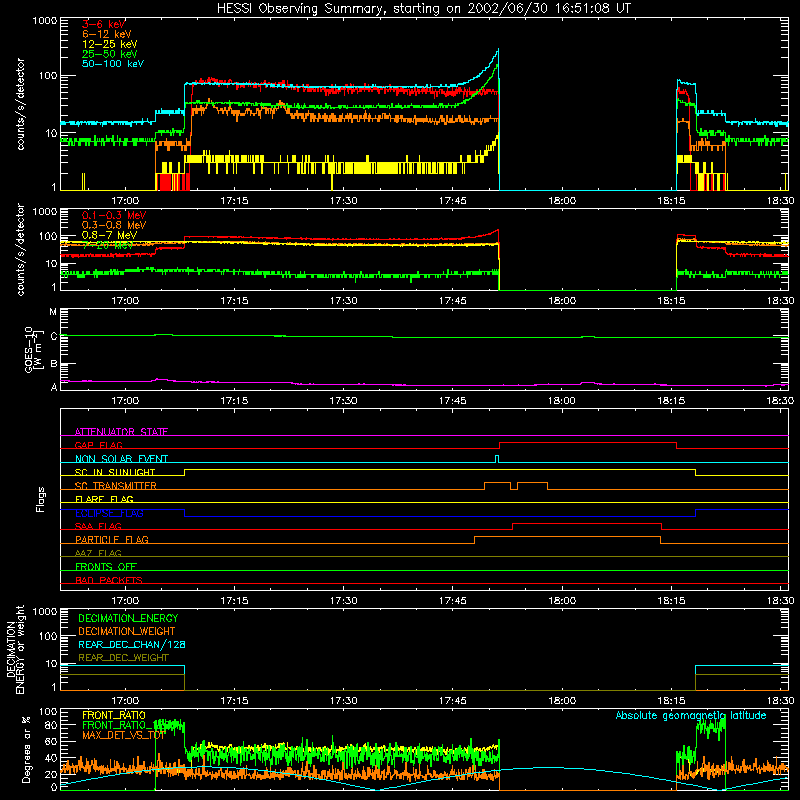Click the green 7-20 MeV legend entry
The image size is (800, 800).
coord(107,245)
